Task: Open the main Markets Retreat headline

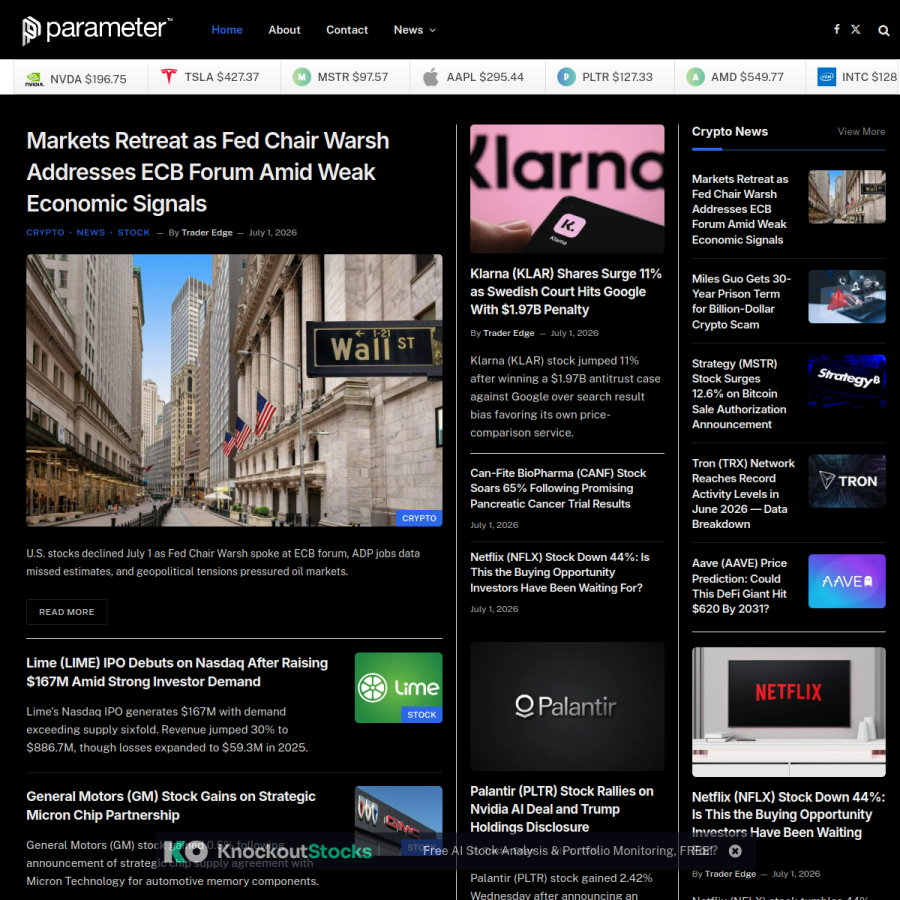Action: (x=208, y=172)
